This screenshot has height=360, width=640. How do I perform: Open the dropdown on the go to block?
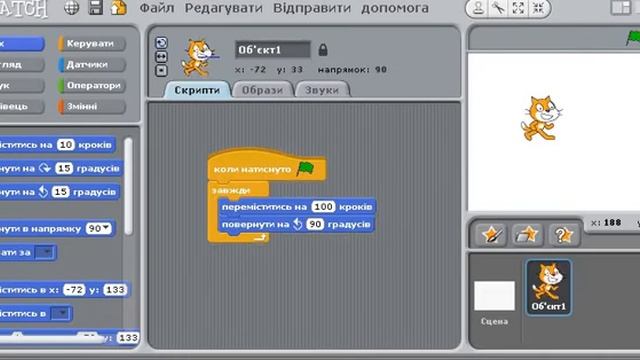[x=61, y=313]
